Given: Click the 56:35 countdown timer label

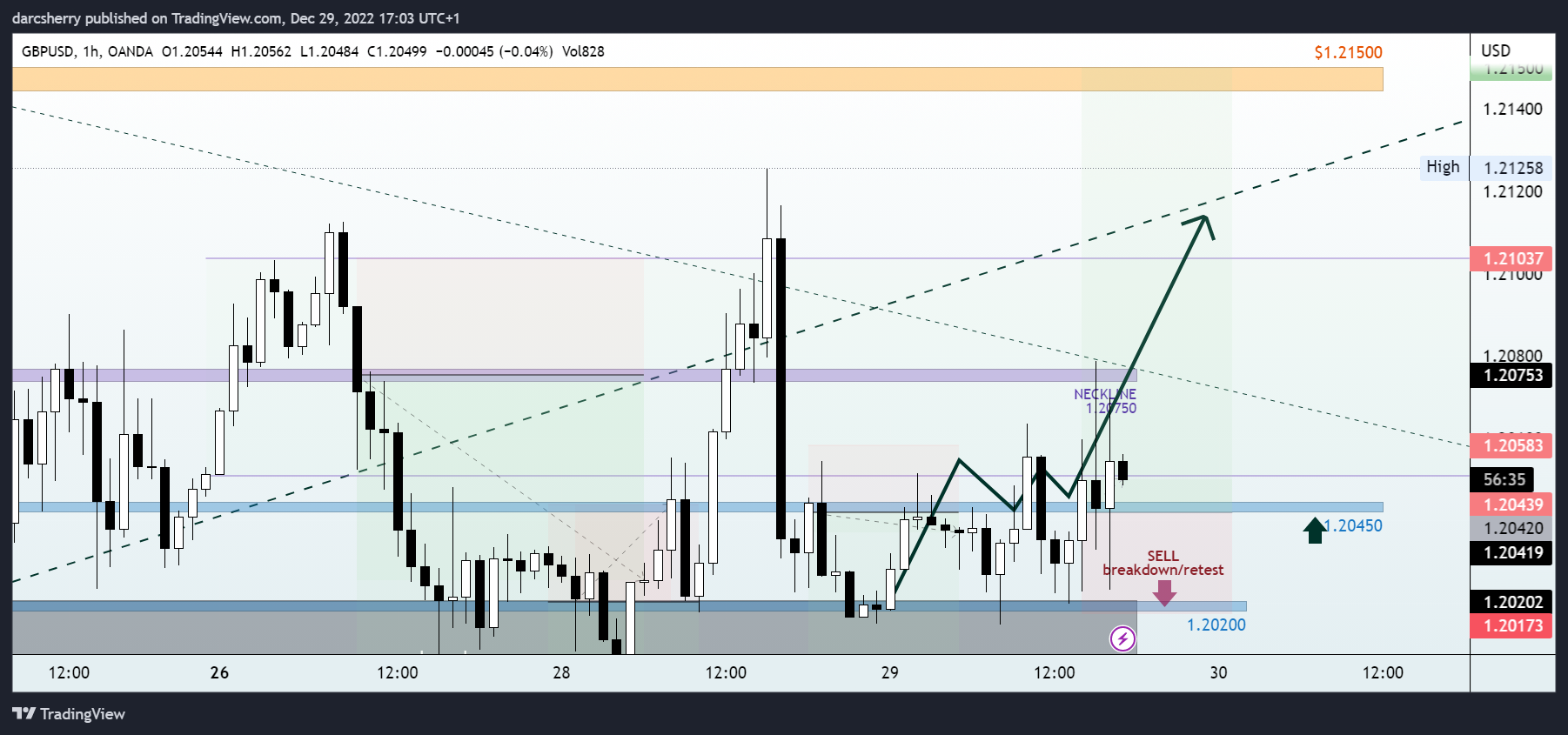Looking at the screenshot, I should pyautogui.click(x=1503, y=479).
